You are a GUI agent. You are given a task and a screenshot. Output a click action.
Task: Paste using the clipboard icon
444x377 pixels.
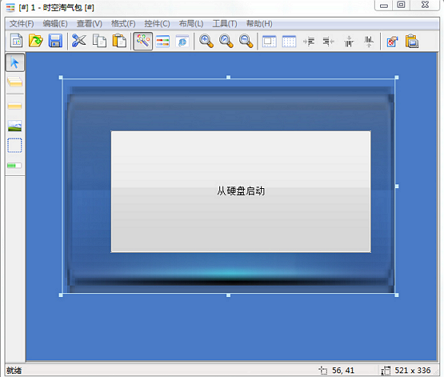(x=119, y=41)
